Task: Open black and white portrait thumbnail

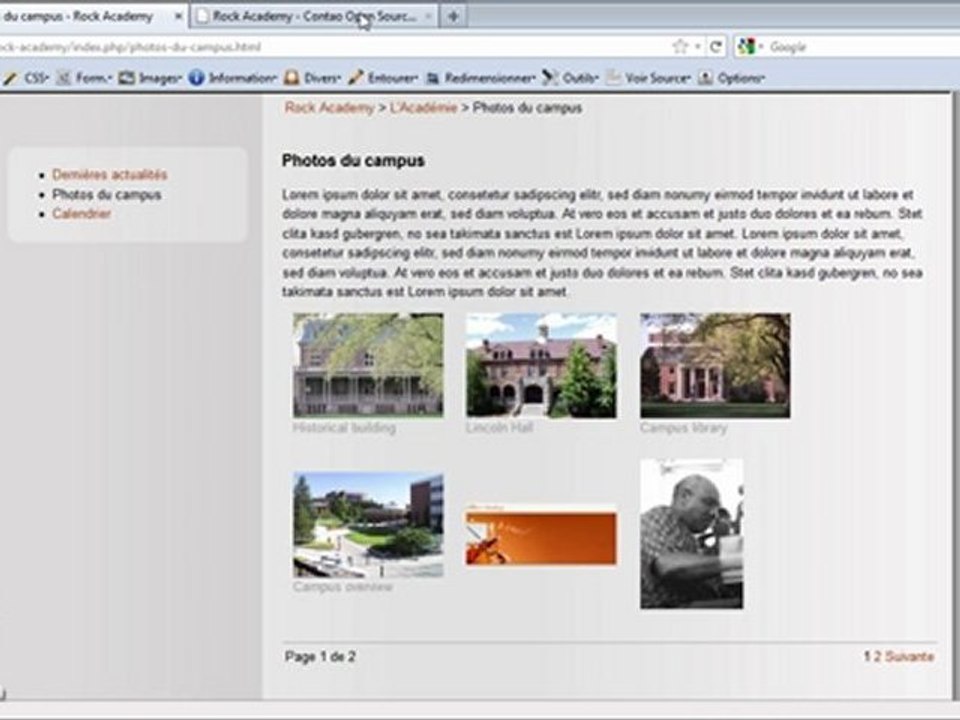Action: pyautogui.click(x=692, y=534)
